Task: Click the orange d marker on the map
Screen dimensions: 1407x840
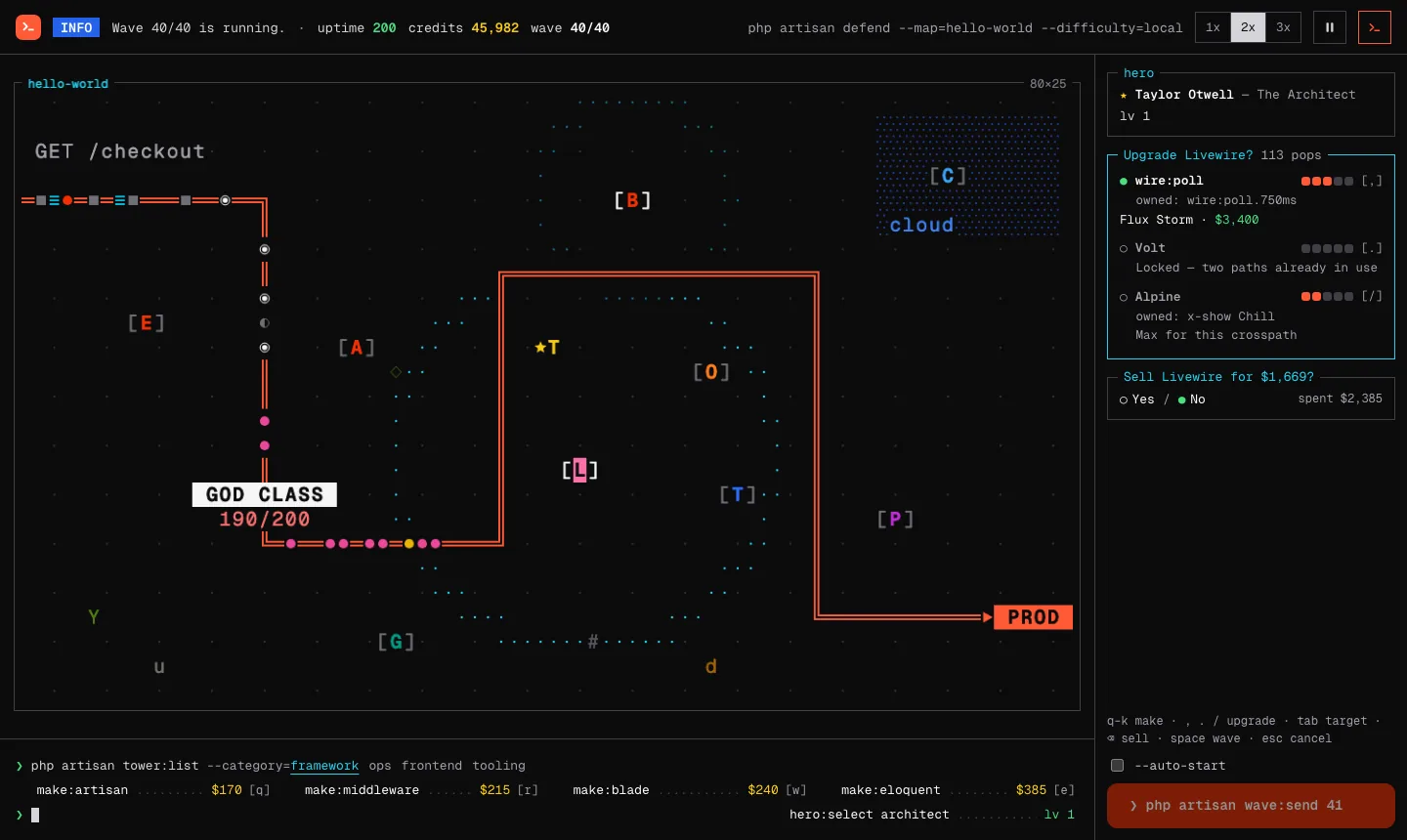Action: [x=711, y=666]
